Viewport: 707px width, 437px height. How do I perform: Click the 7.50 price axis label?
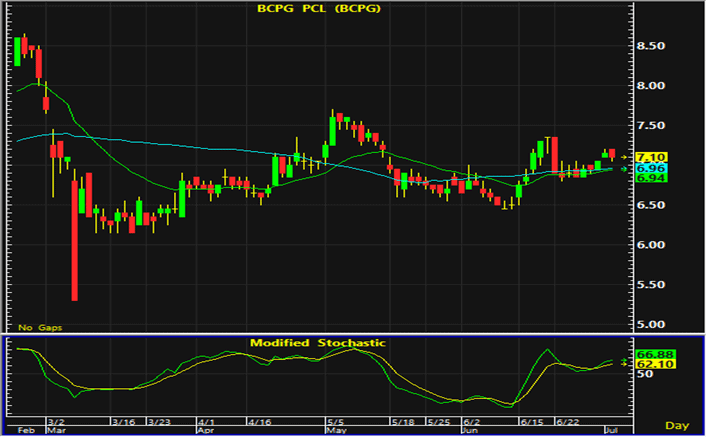click(650, 125)
